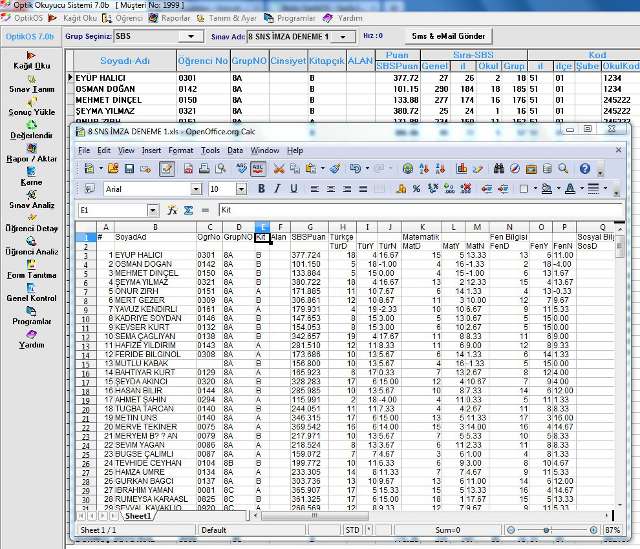Image resolution: width=640 pixels, height=549 pixels.
Task: Click the Sum sigma icon
Action: pyautogui.click(x=188, y=210)
